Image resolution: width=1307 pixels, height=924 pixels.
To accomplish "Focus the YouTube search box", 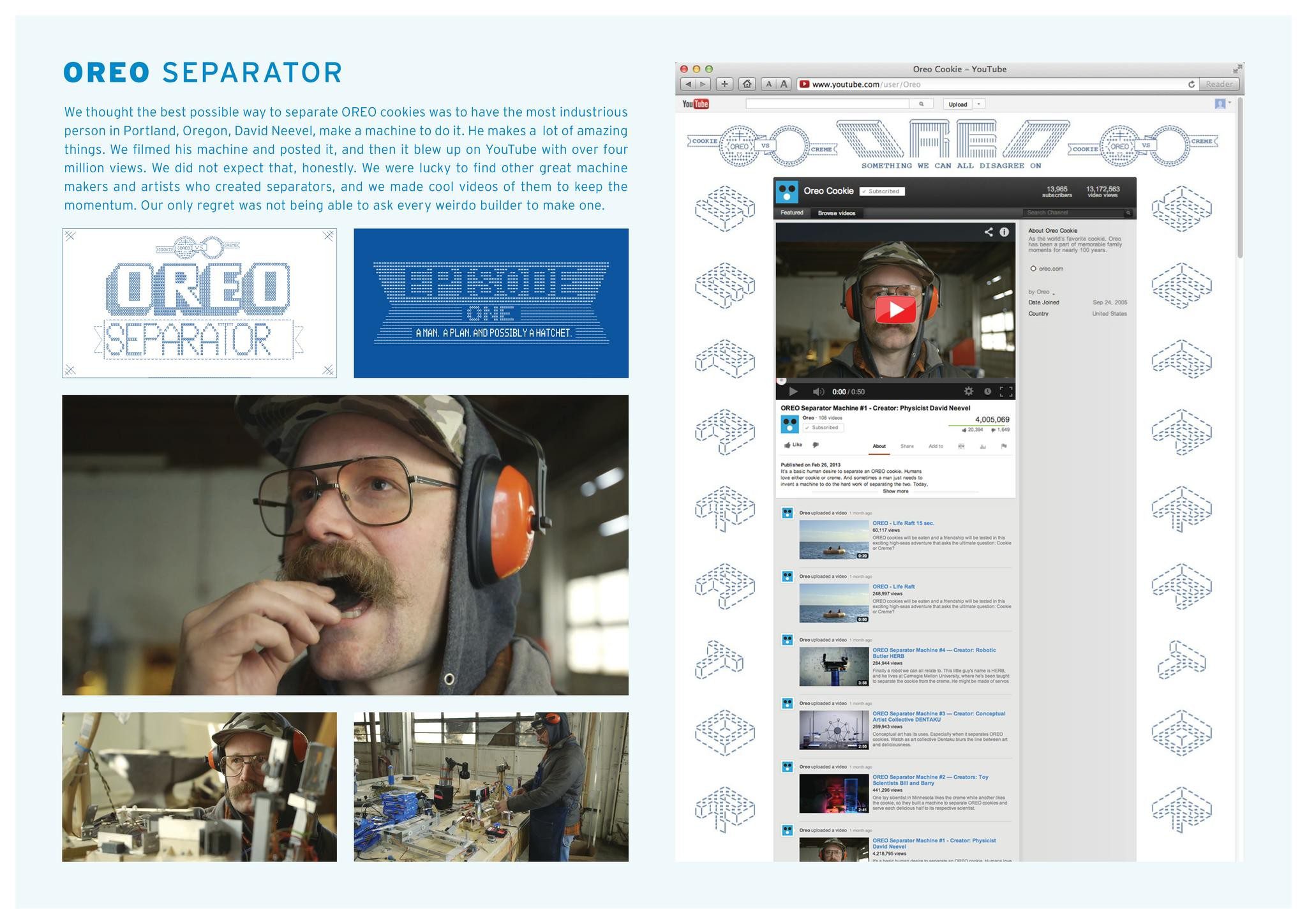I will click(827, 104).
